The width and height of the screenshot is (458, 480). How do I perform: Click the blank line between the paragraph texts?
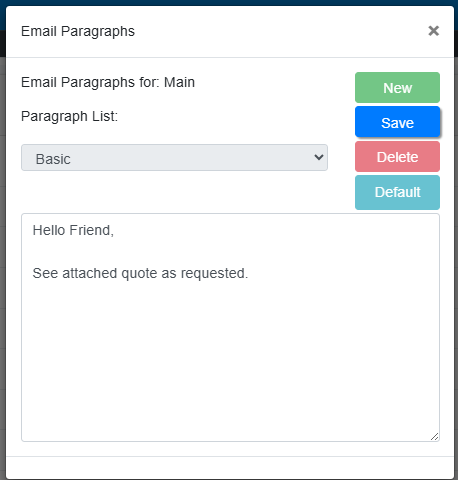coord(230,252)
